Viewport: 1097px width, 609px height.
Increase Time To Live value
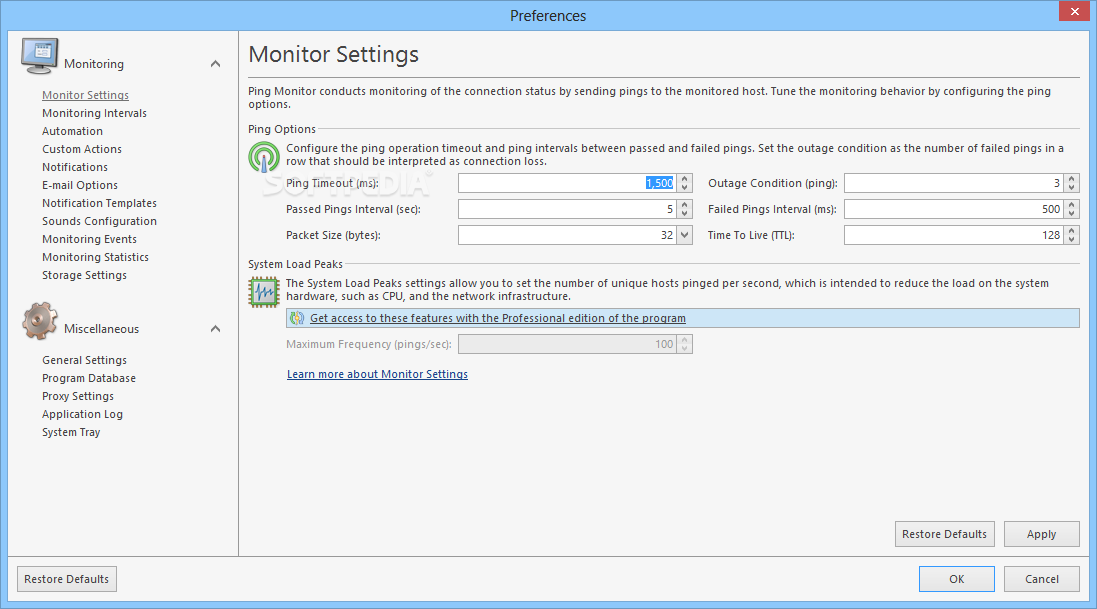[1071, 230]
